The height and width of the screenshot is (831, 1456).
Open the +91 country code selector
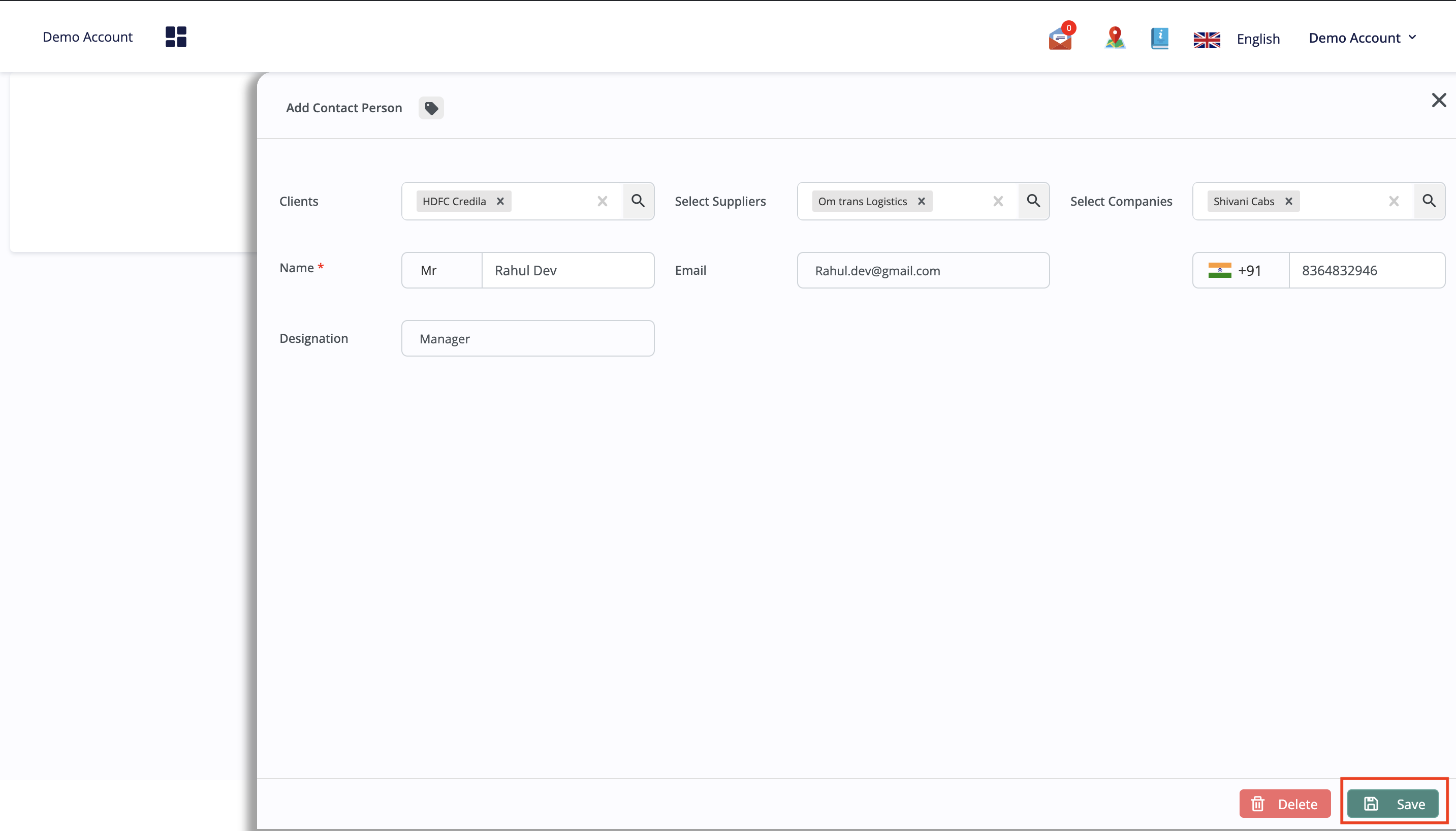[x=1240, y=271]
